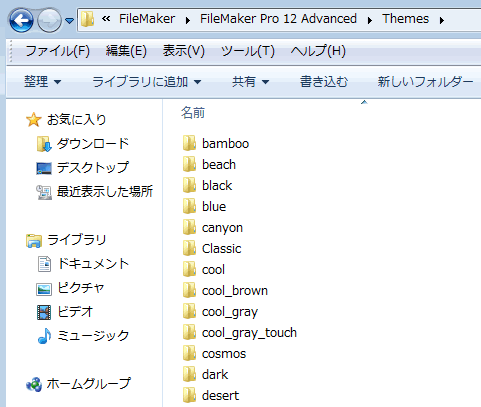The height and width of the screenshot is (407, 481).
Task: Click FileMaker Pro 12 Advanced in breadcrumb
Action: tap(278, 19)
